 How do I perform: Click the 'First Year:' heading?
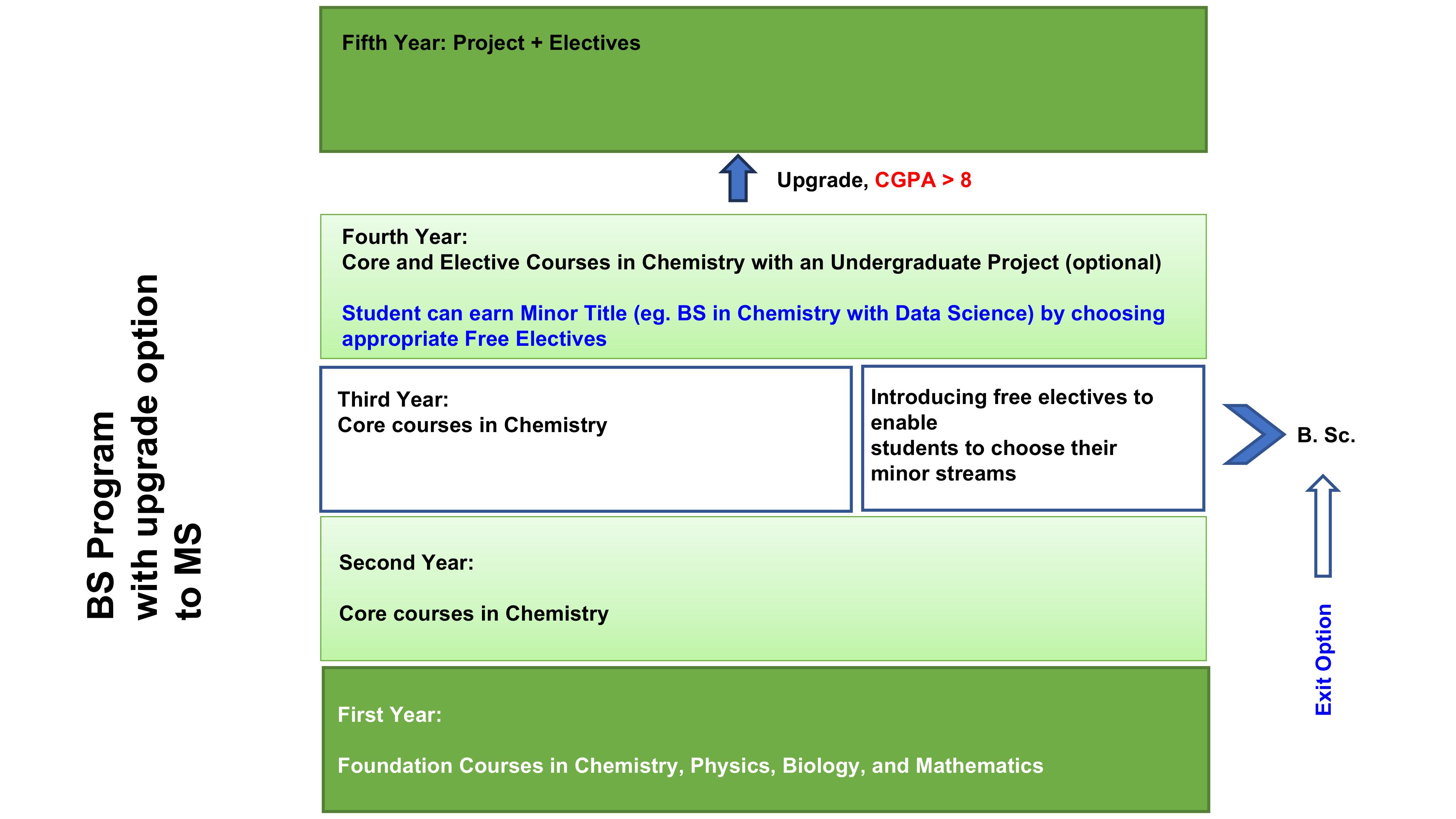click(x=389, y=715)
